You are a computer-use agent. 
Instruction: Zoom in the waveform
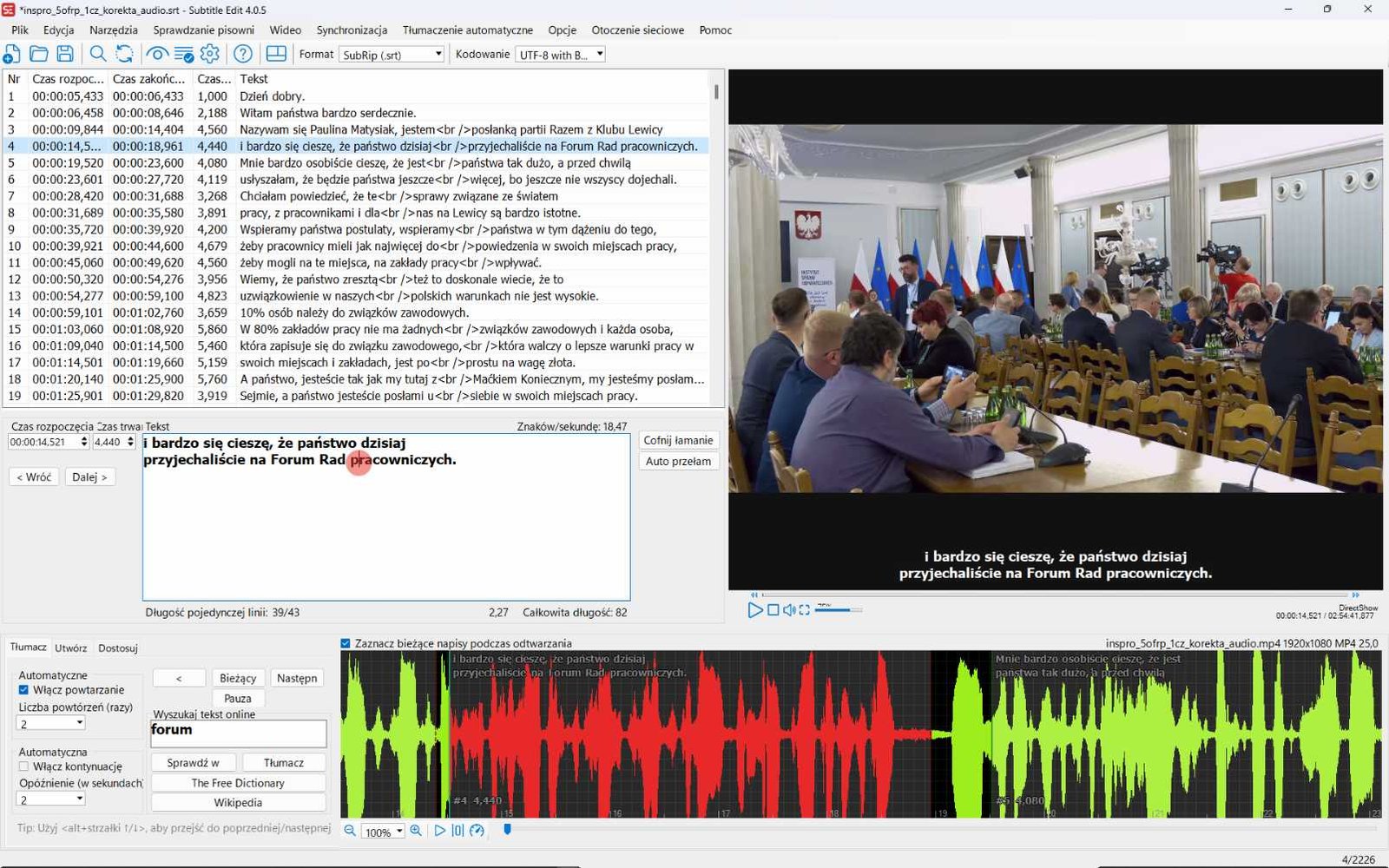[x=416, y=831]
